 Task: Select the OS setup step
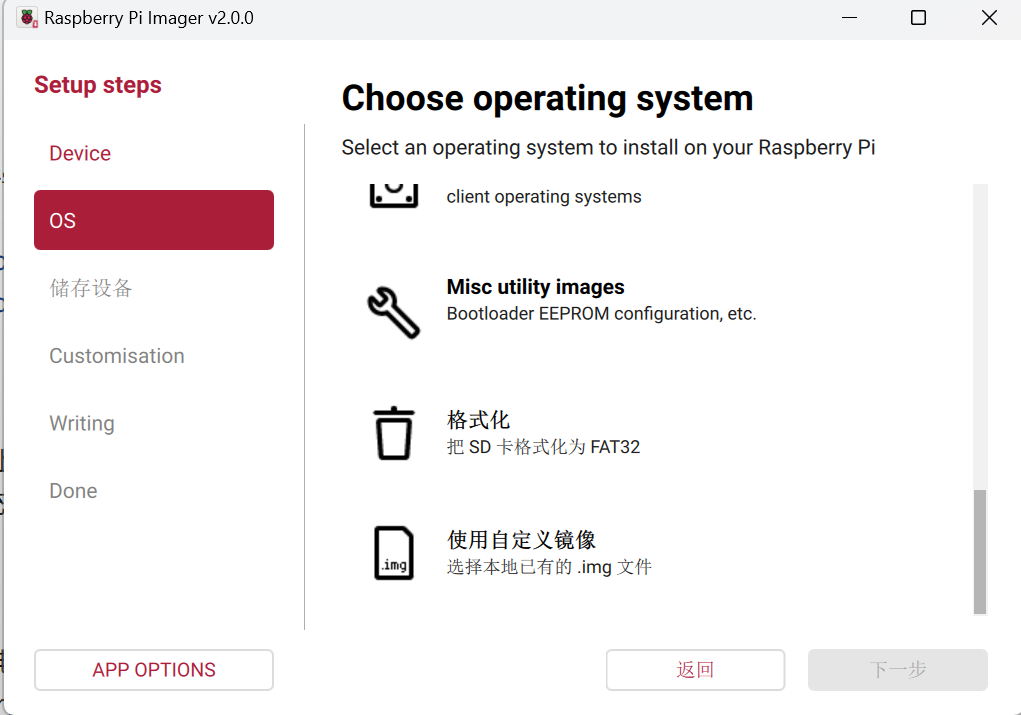point(154,220)
